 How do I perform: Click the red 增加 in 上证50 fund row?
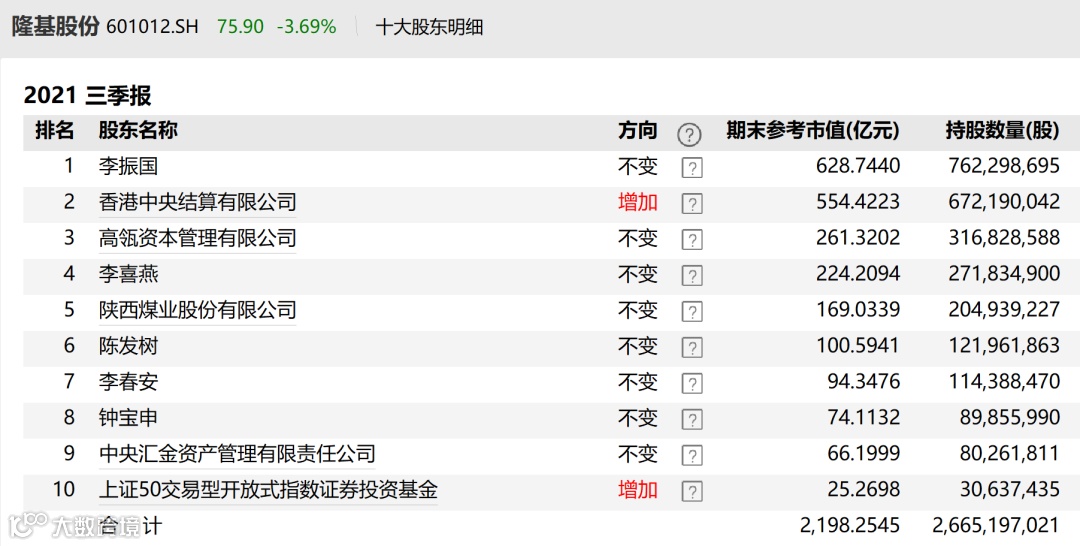click(638, 490)
